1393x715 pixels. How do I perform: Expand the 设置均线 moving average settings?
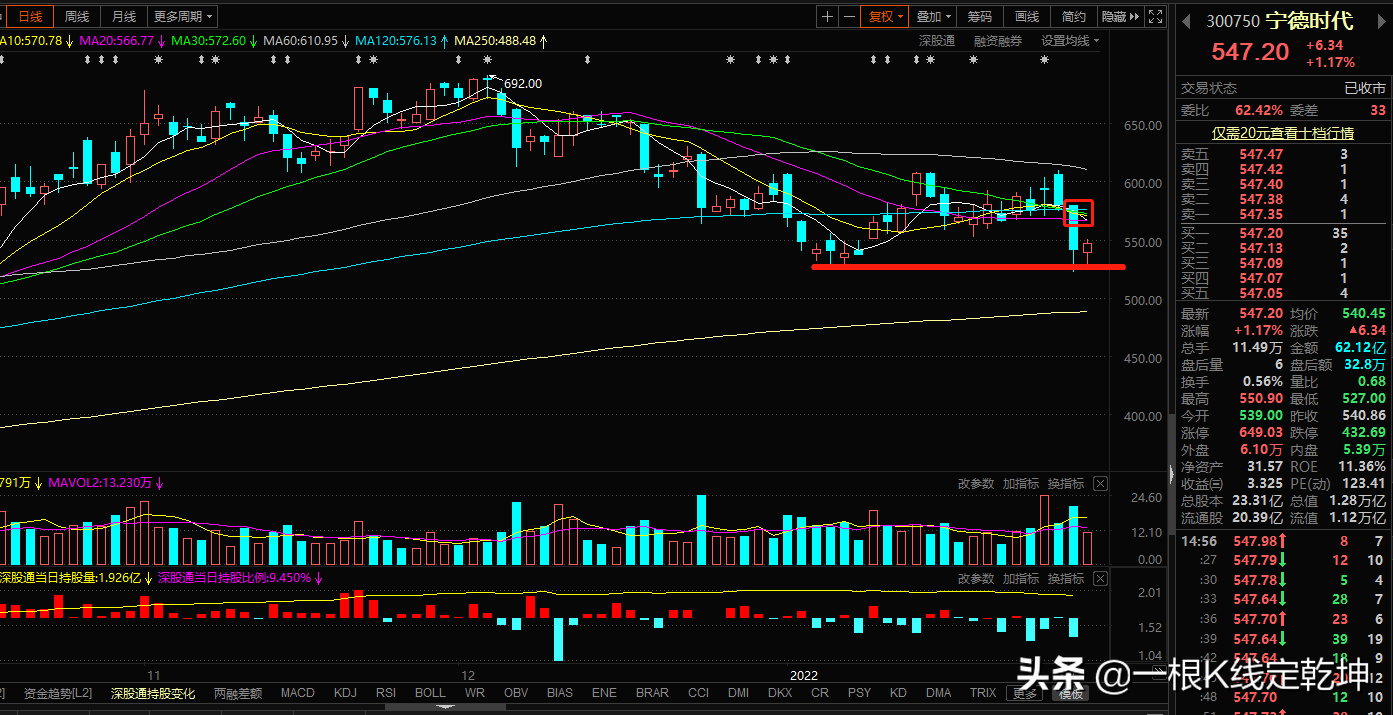click(x=1069, y=41)
